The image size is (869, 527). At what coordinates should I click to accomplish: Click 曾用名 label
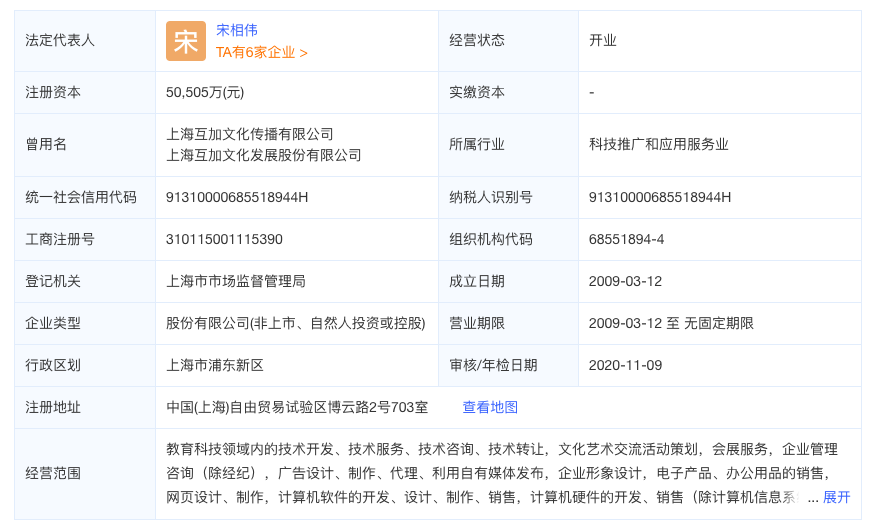[46, 145]
